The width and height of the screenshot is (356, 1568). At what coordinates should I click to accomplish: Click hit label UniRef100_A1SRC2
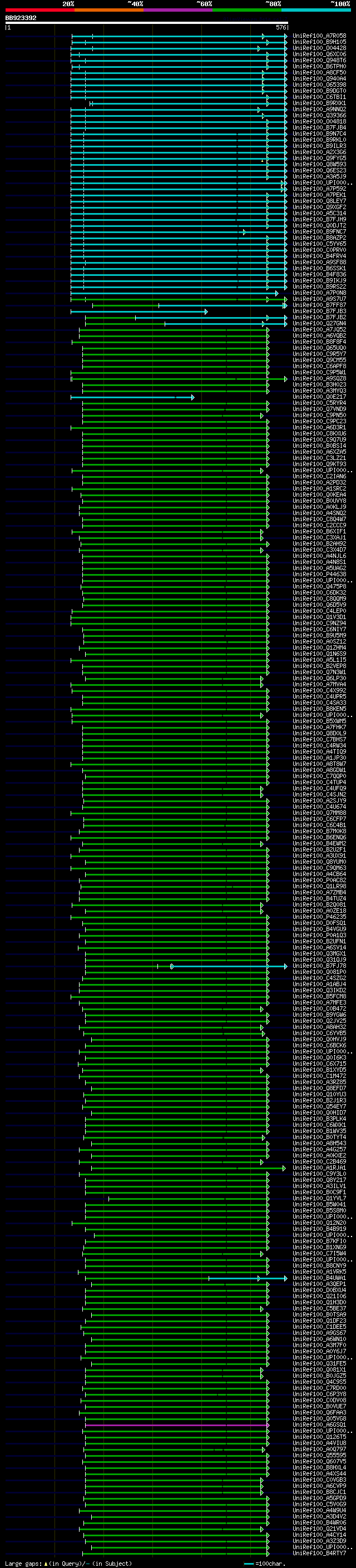319,488
